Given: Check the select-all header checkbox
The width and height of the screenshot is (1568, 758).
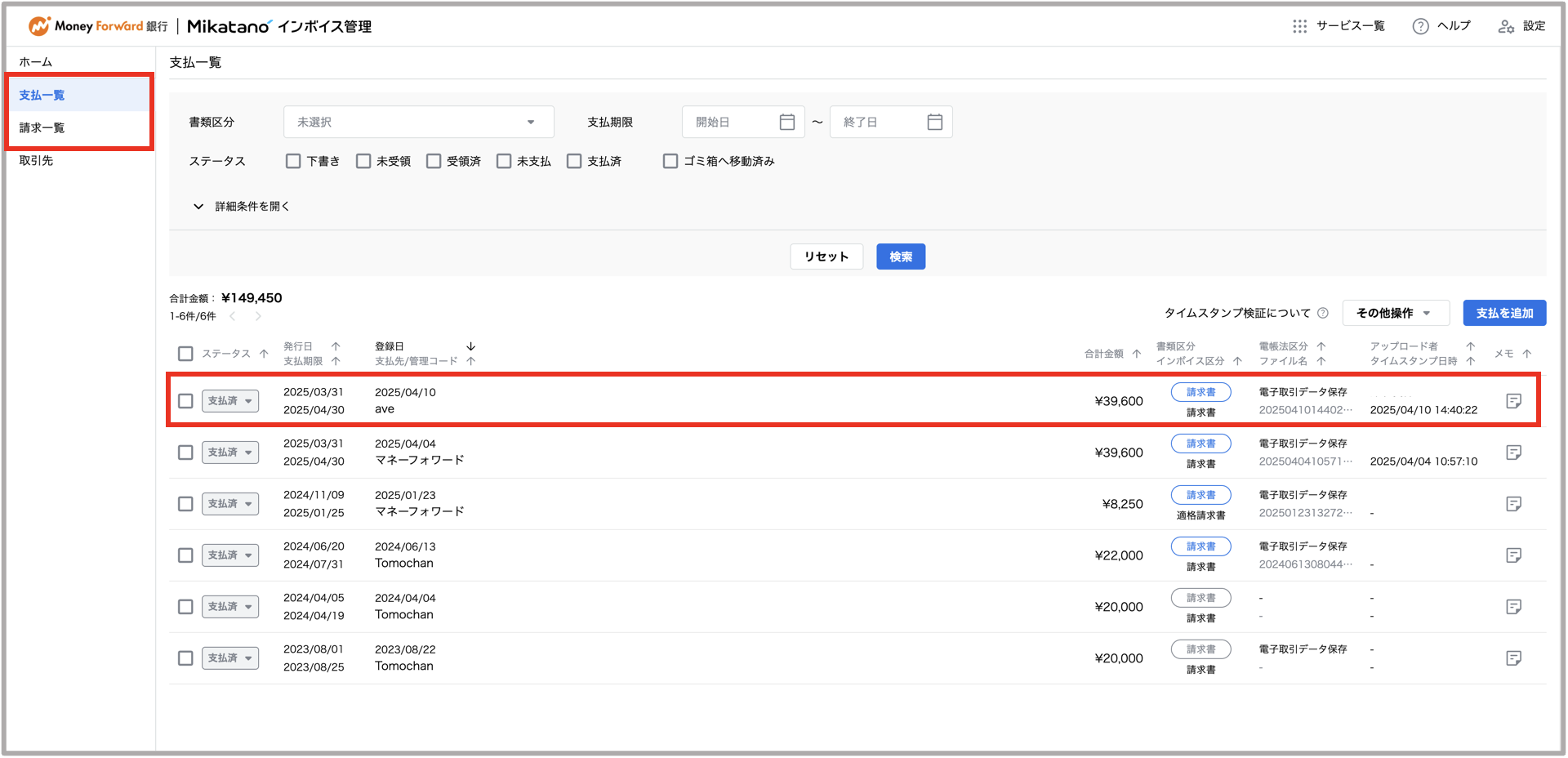Looking at the screenshot, I should (185, 354).
